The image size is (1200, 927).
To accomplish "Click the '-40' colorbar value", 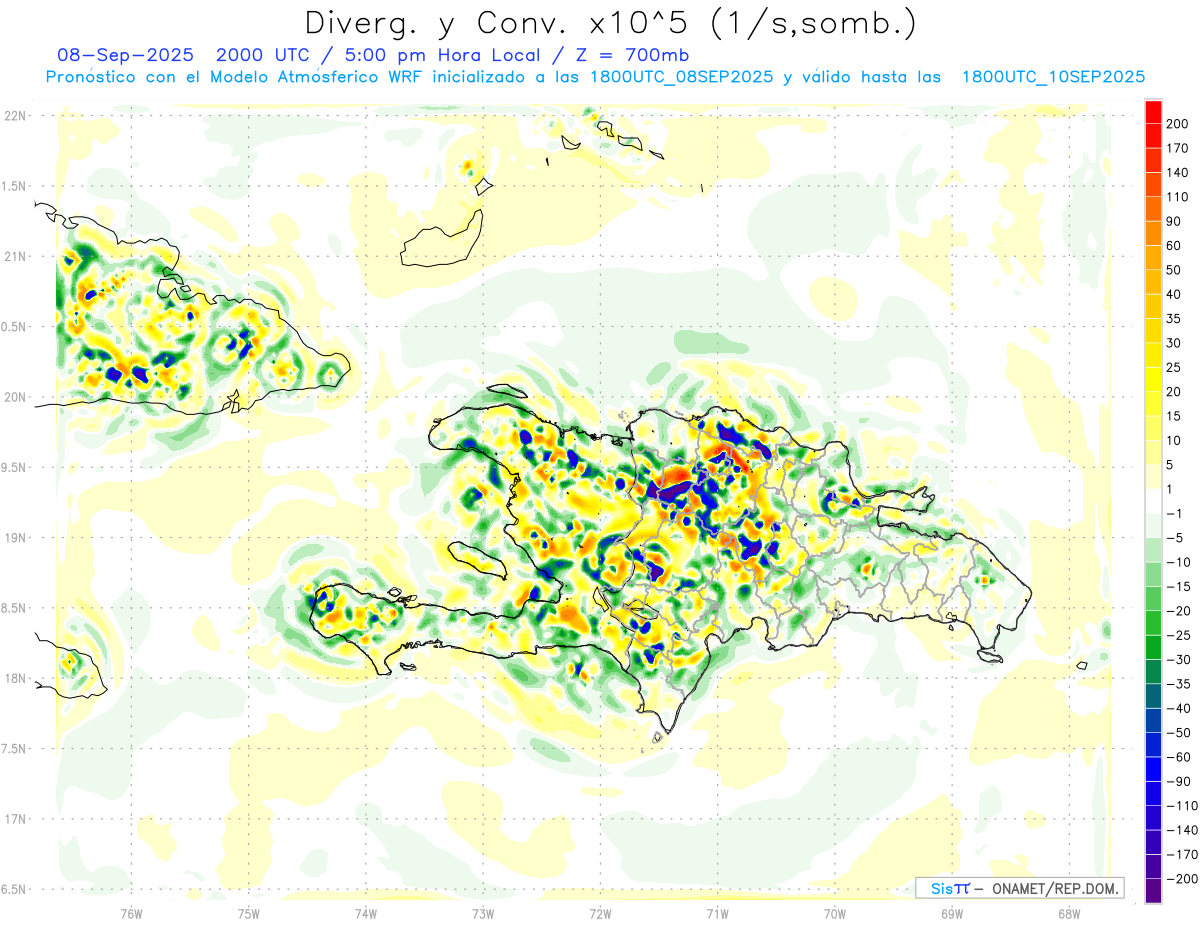I will tap(1180, 709).
